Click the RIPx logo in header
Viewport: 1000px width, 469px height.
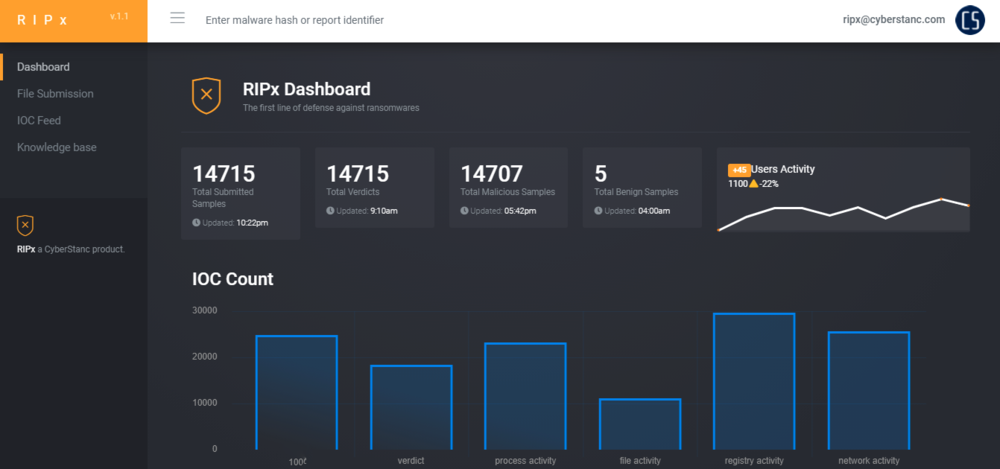(42, 20)
